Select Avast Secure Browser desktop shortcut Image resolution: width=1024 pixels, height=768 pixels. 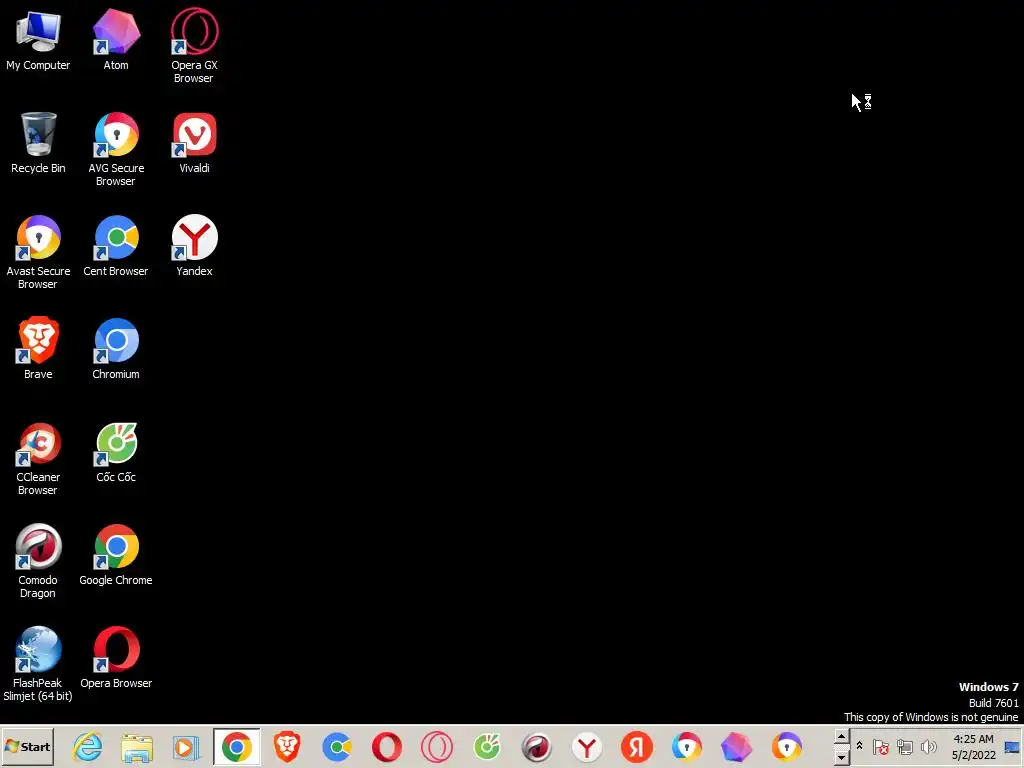[38, 253]
